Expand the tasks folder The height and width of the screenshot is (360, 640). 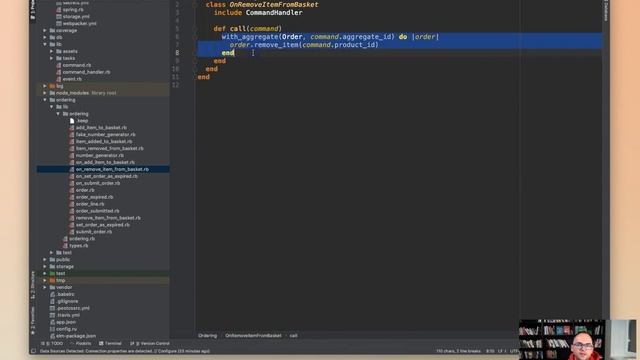click(51, 58)
